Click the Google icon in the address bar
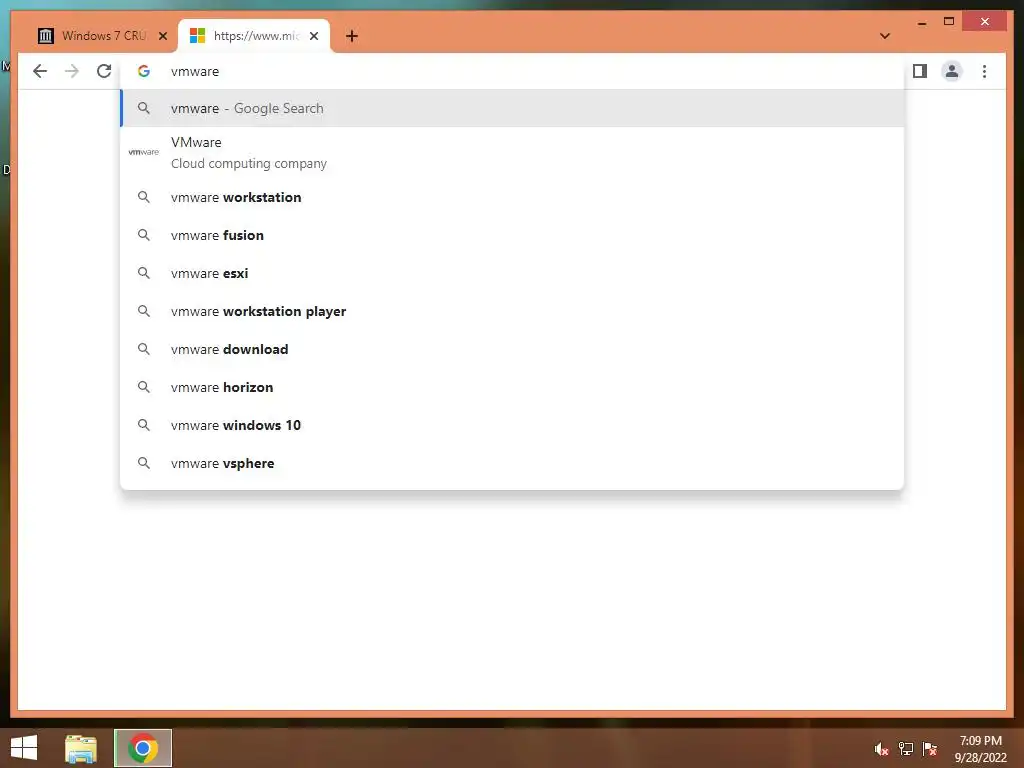This screenshot has width=1024, height=768. point(144,71)
